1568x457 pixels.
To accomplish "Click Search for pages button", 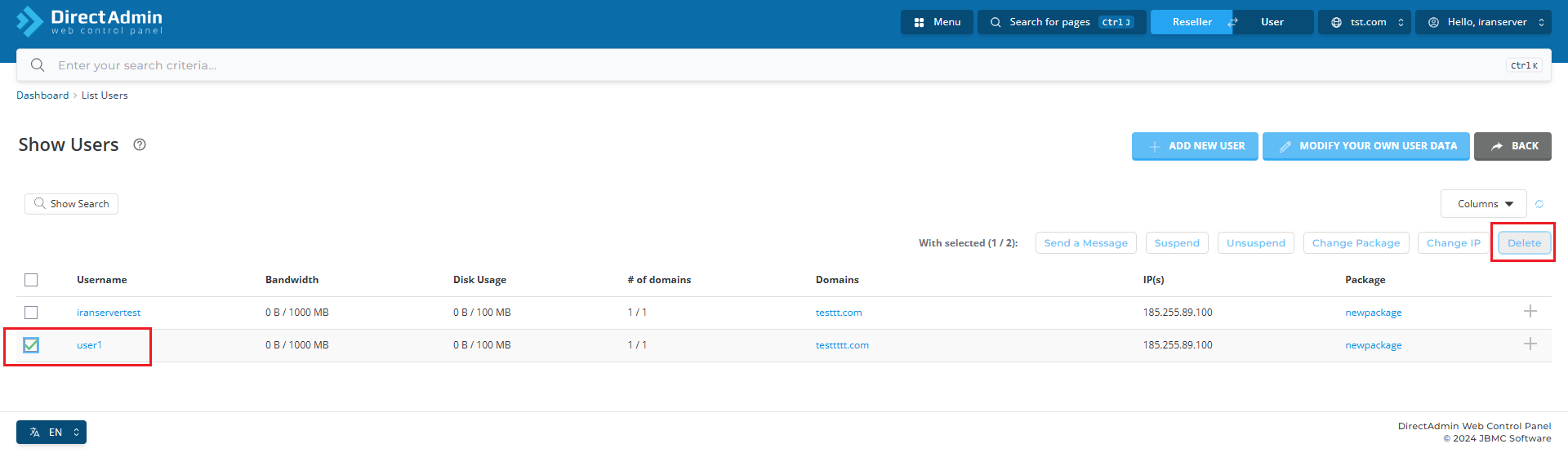I will point(1062,22).
